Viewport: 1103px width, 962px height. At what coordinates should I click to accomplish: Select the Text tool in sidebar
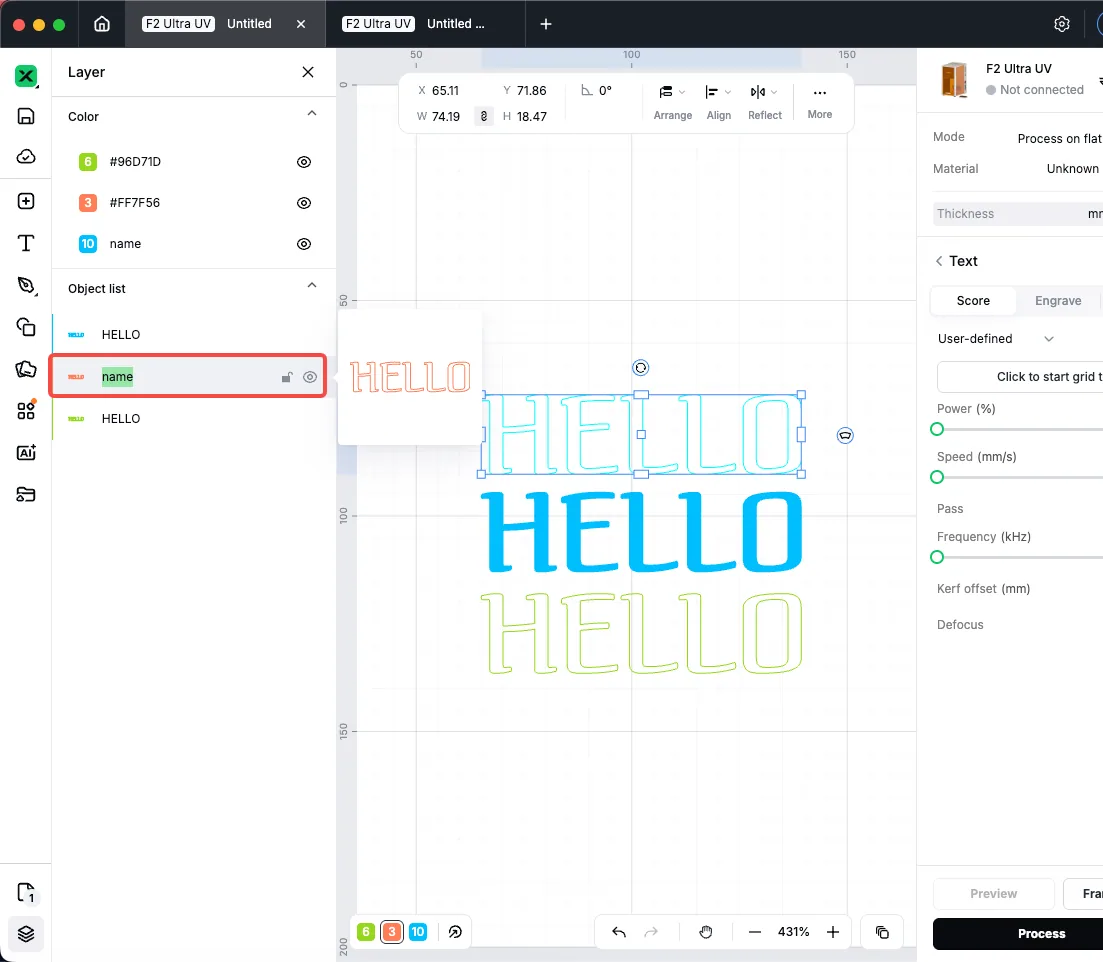coord(26,243)
